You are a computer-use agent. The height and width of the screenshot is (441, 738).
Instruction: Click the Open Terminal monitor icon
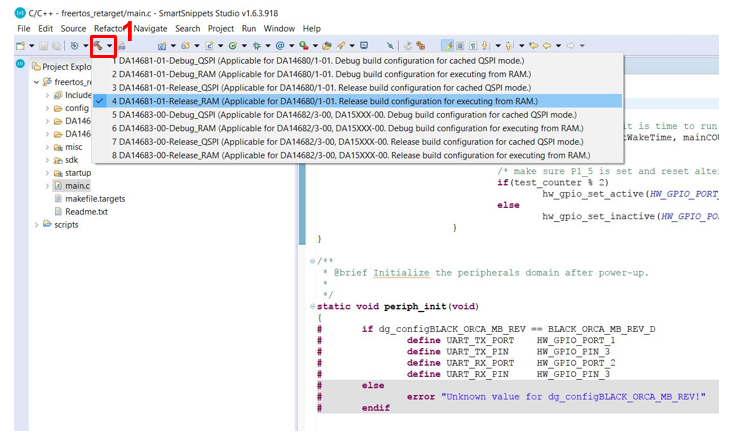pyautogui.click(x=364, y=46)
